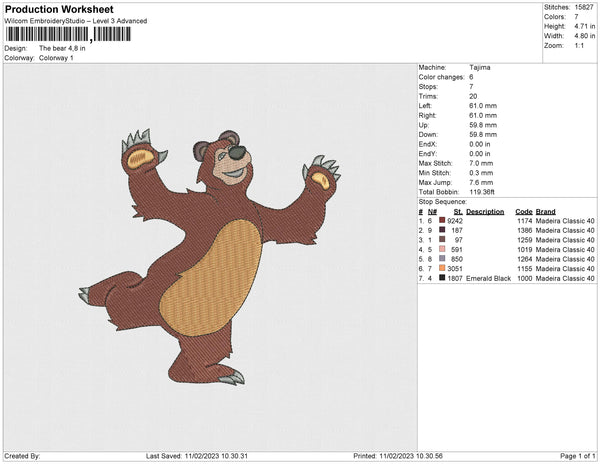Click 'Wilcom EmbroideryStudio – Level 3 Advanced' text

click(x=76, y=21)
